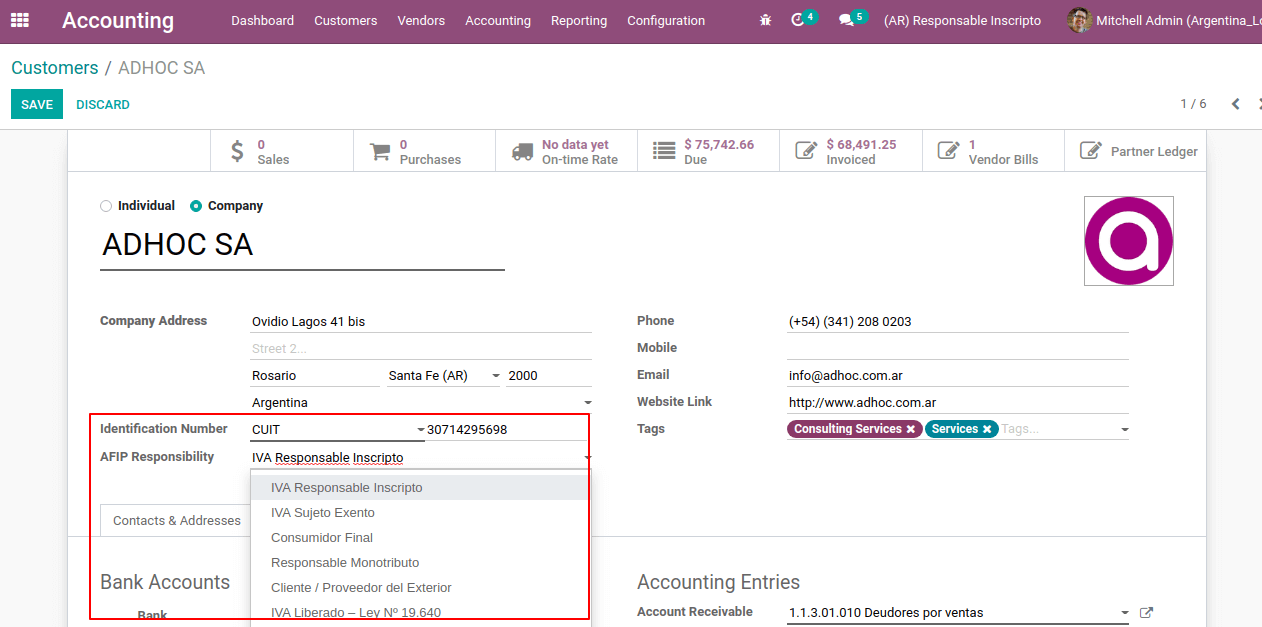The height and width of the screenshot is (627, 1262).
Task: Click (AR) Responsable Inscripto company switcher
Action: pyautogui.click(x=962, y=20)
